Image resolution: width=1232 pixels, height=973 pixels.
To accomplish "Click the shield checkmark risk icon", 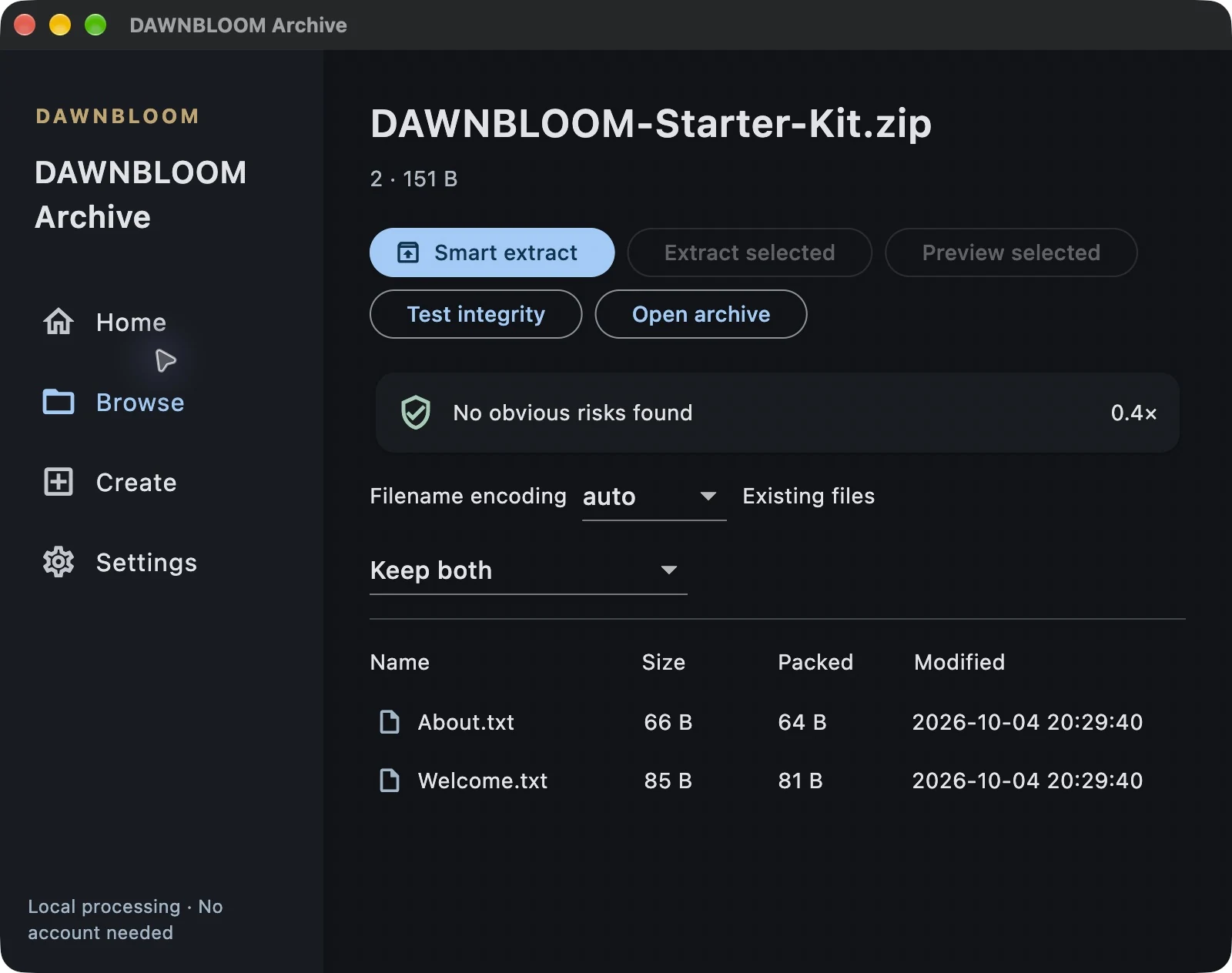I will 416,413.
